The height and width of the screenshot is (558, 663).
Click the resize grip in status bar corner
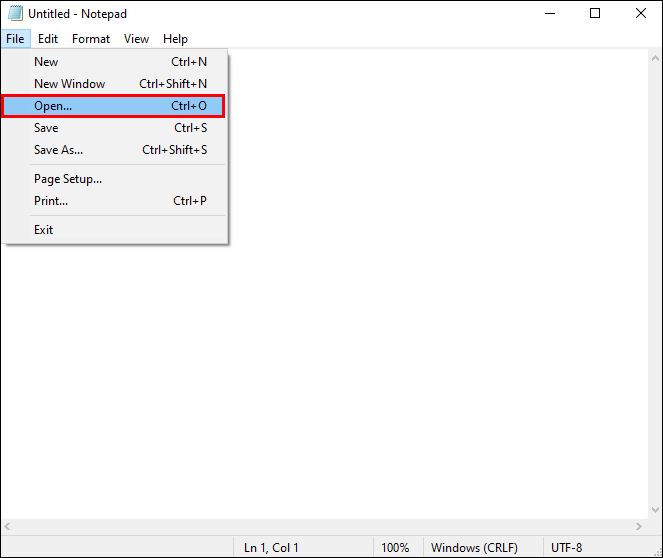coord(658,552)
